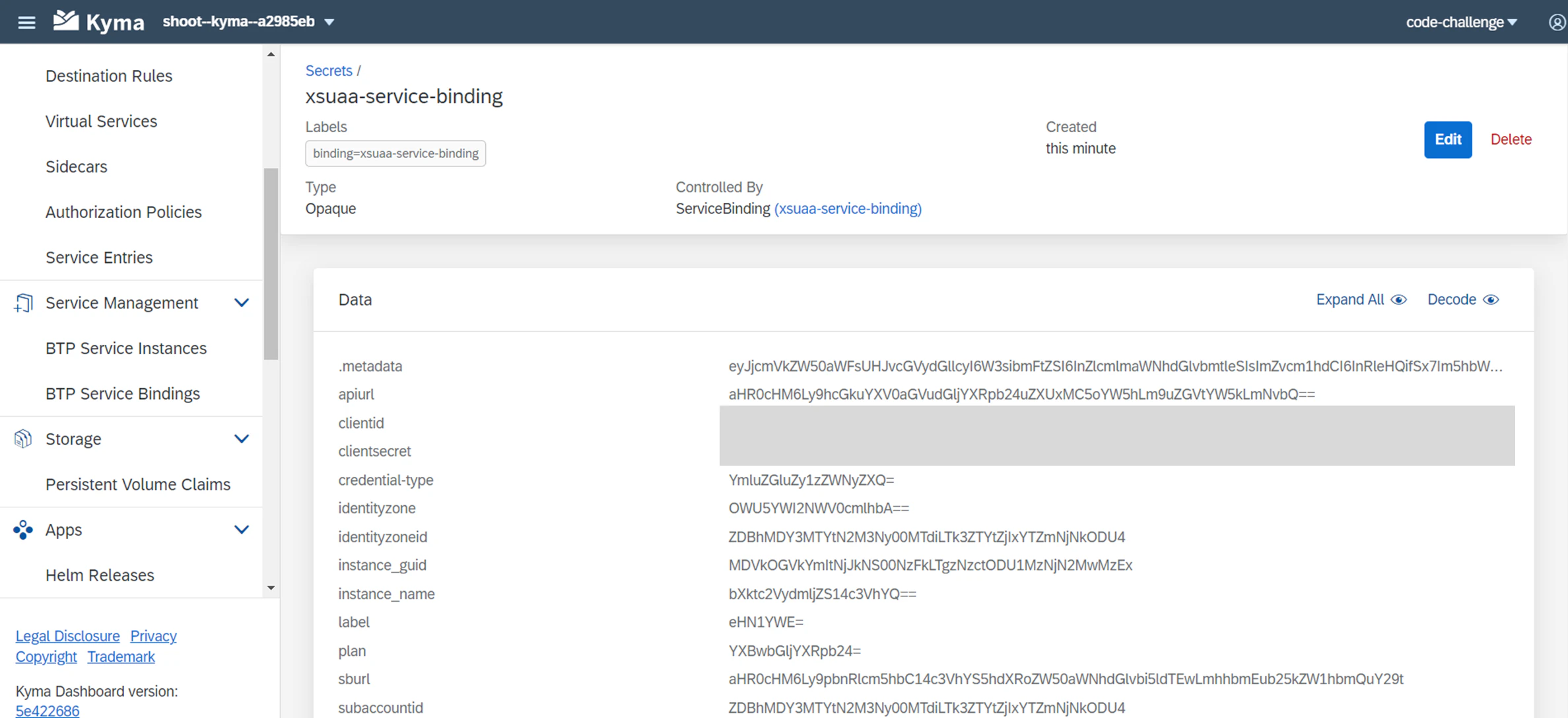The image size is (1568, 718).
Task: Click the xsuaa-service-binding page title
Action: coord(404,96)
